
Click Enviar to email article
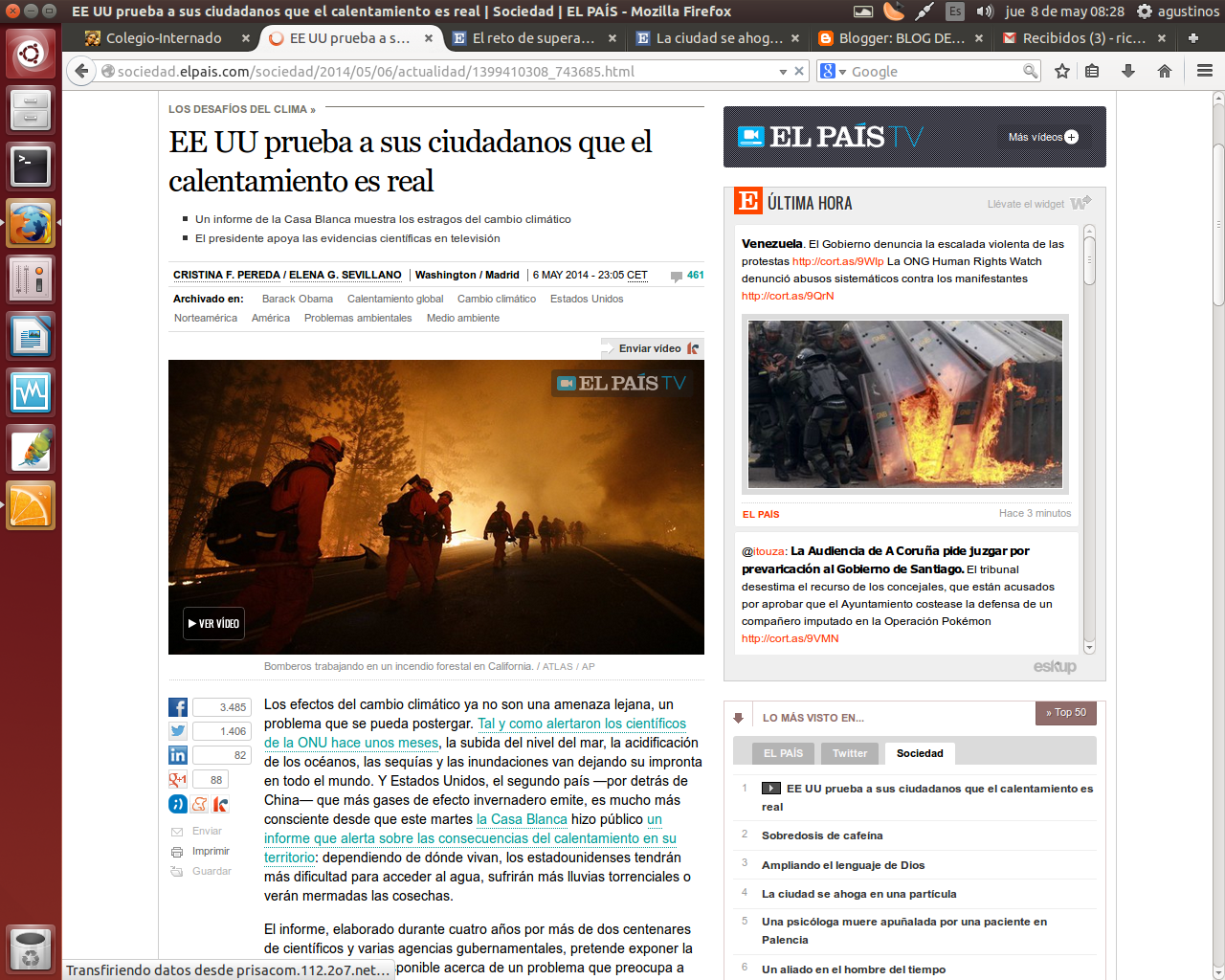[207, 831]
